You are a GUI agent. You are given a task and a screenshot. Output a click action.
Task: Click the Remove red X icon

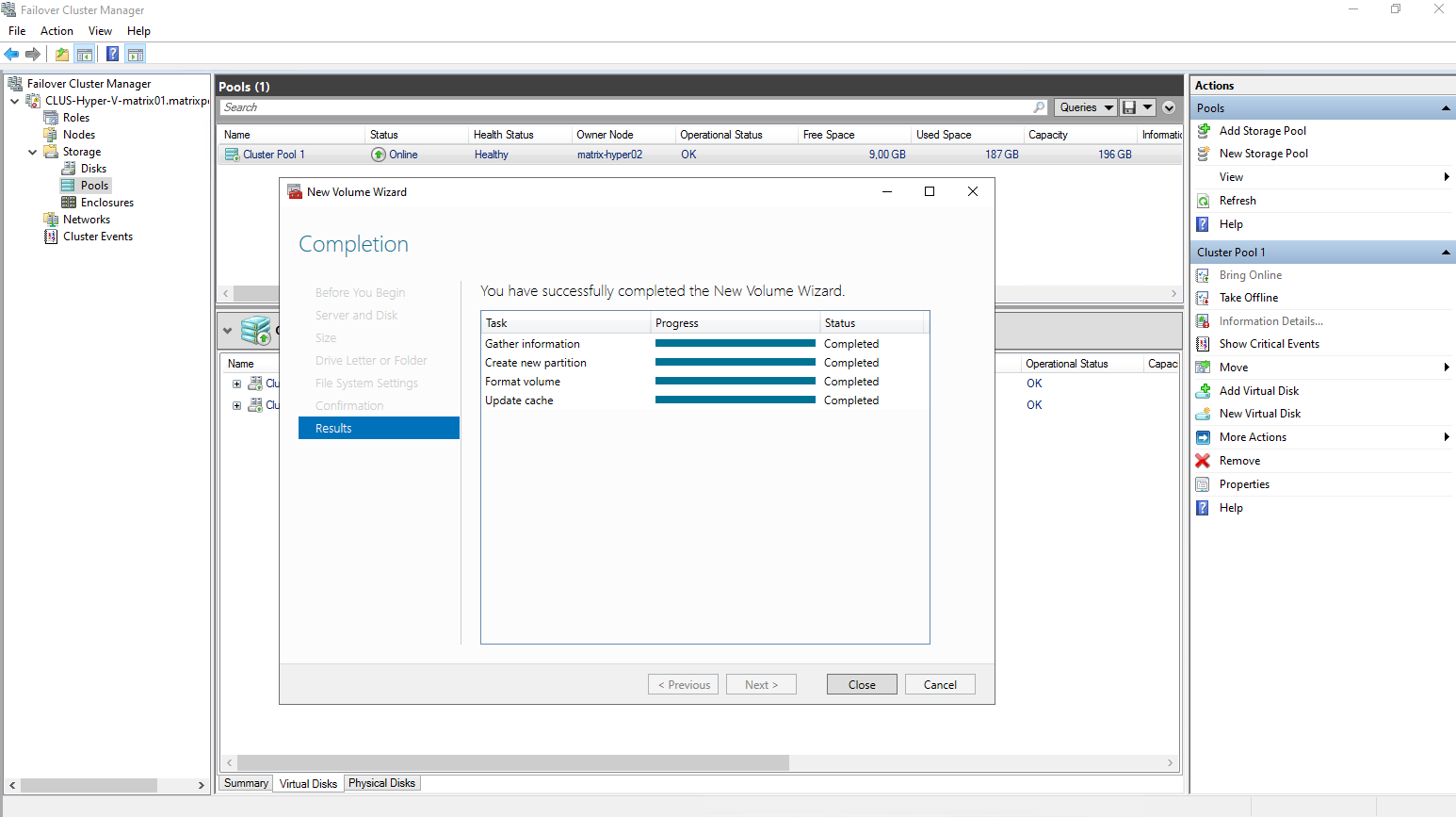pyautogui.click(x=1203, y=461)
